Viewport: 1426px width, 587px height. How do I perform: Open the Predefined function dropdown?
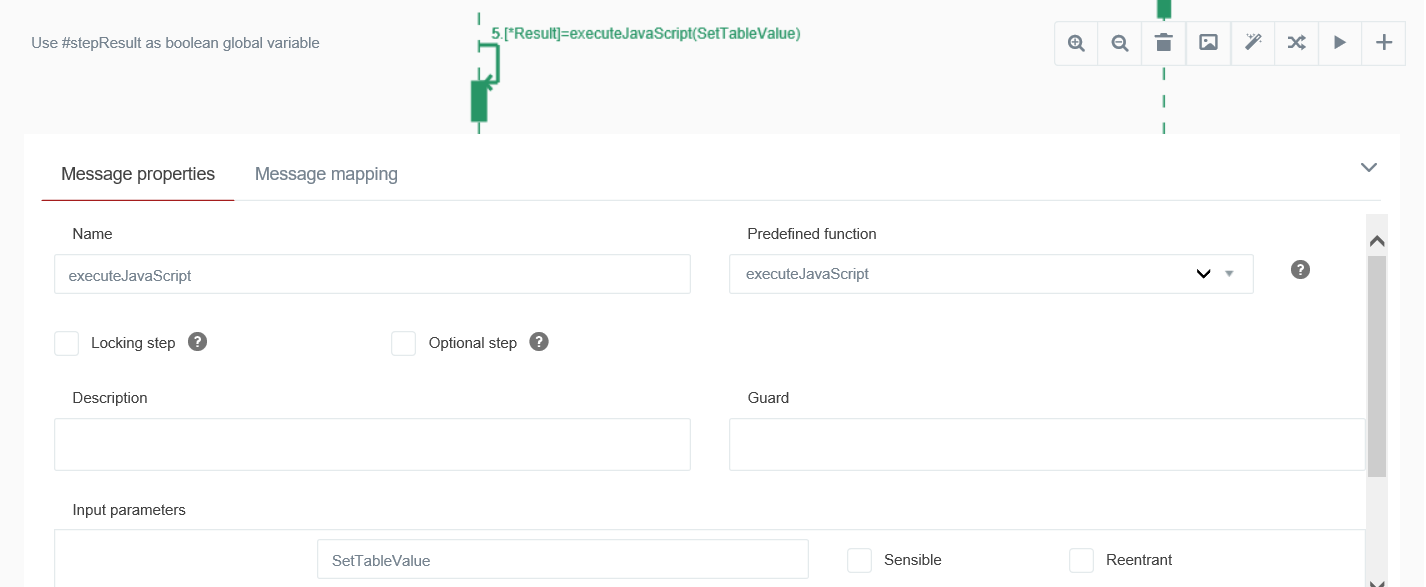(x=991, y=274)
